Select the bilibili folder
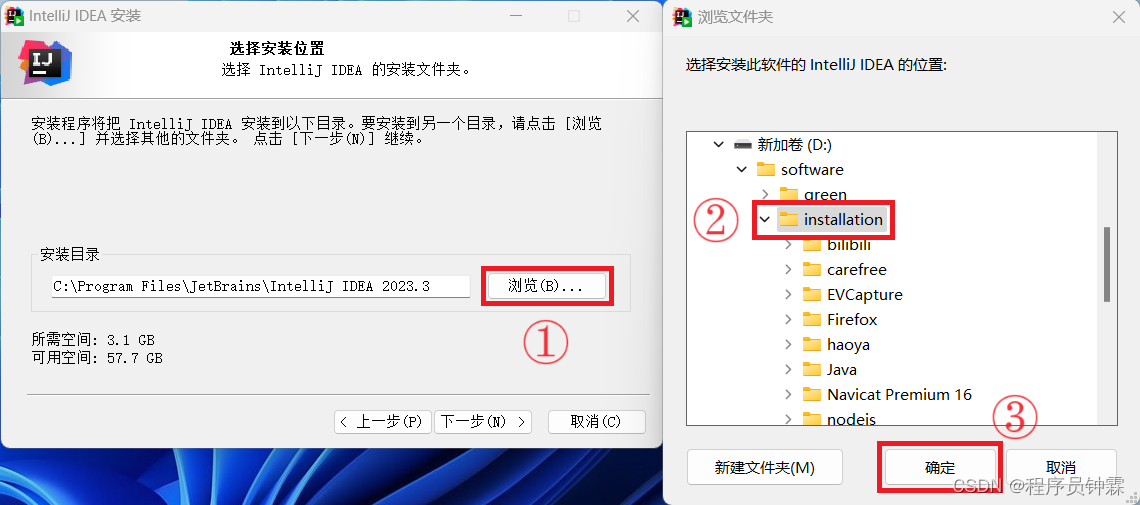This screenshot has width=1140, height=505. [x=848, y=244]
